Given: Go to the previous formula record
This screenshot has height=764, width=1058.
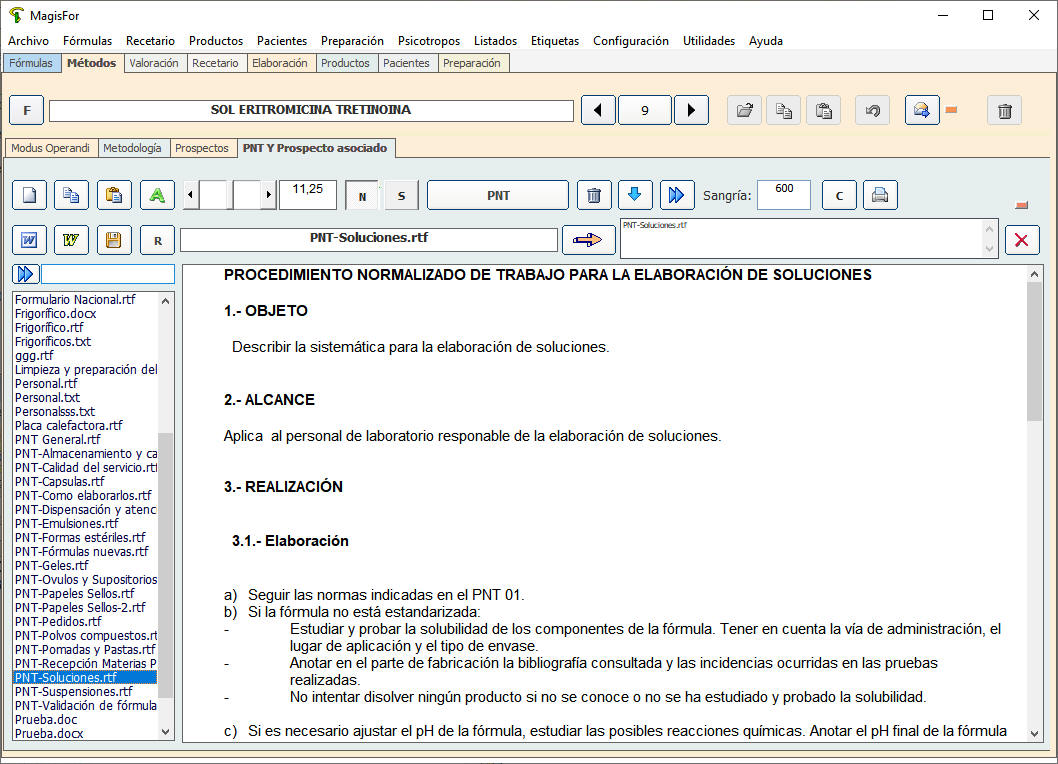Looking at the screenshot, I should 598,110.
